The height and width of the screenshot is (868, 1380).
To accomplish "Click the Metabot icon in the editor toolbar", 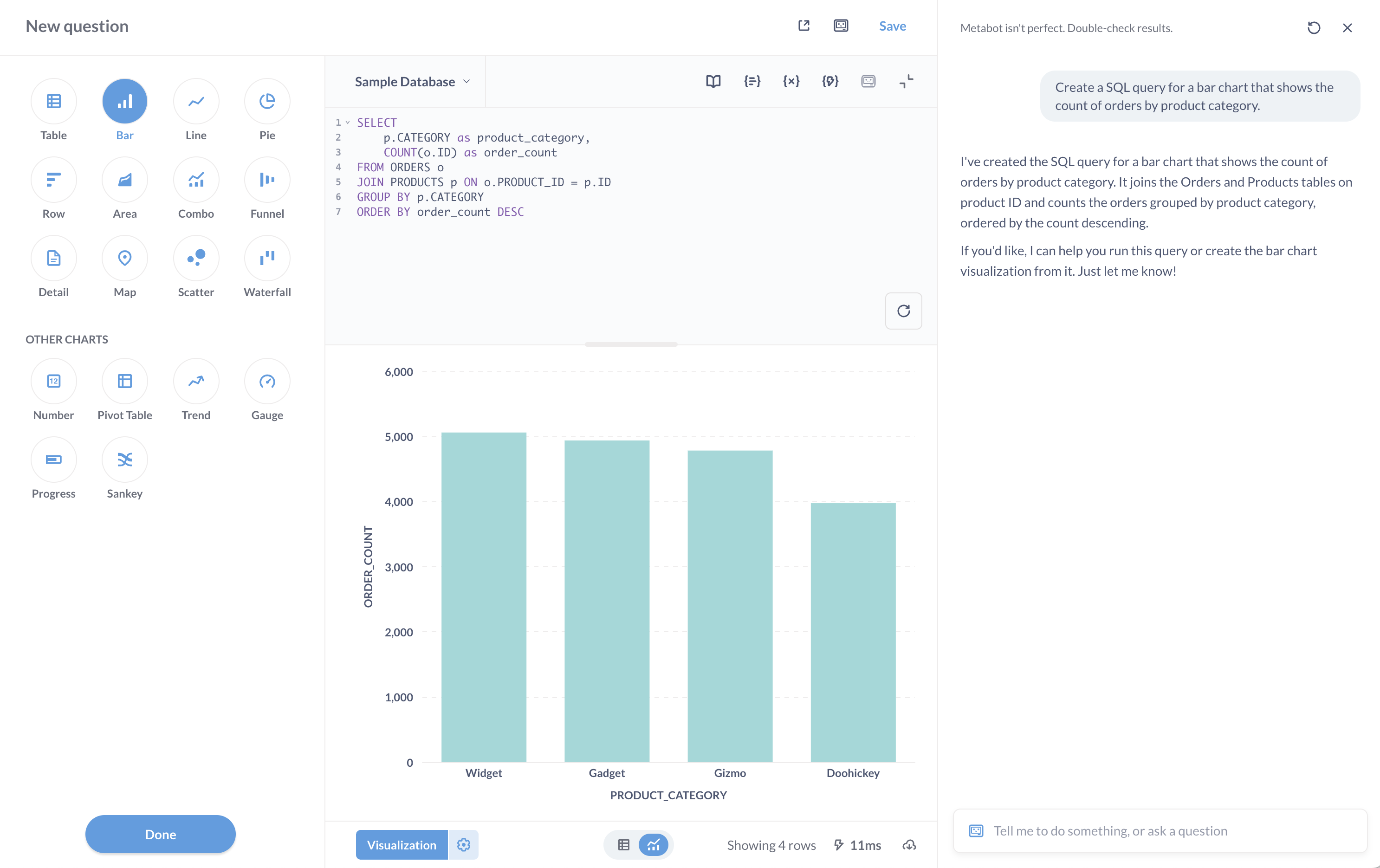I will click(868, 81).
